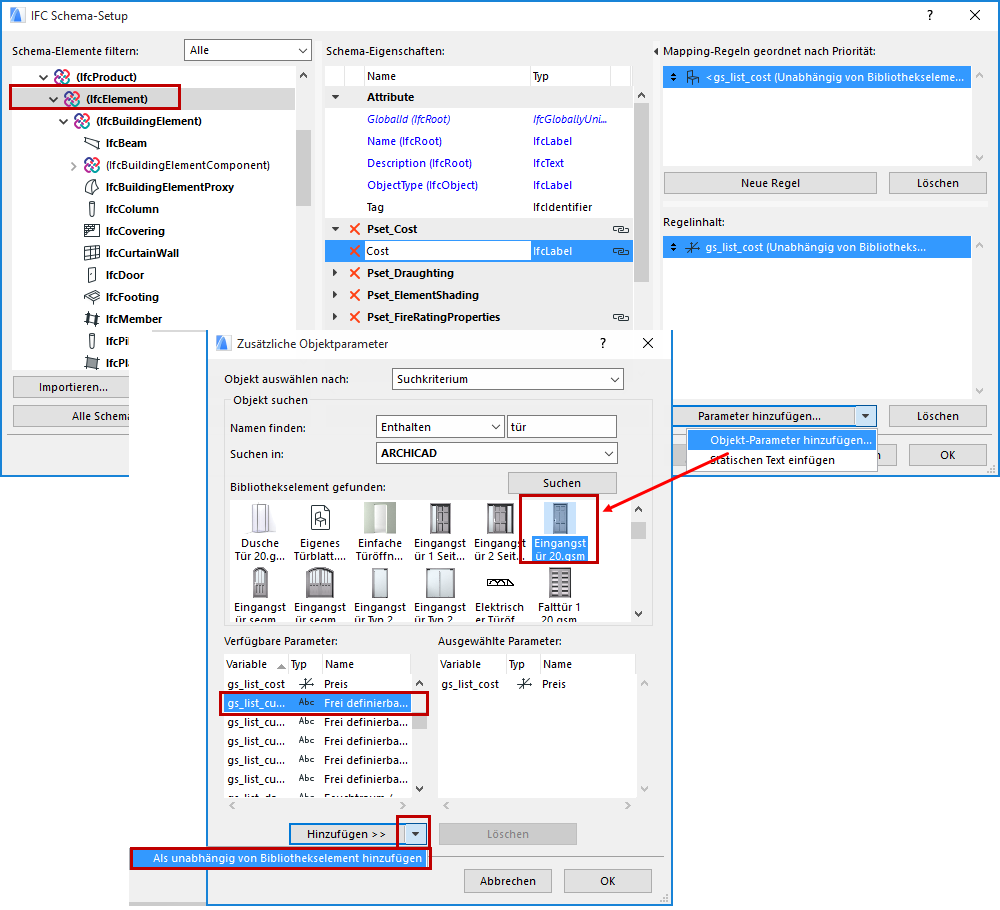Click into the search text field containing 'tür'

[562, 427]
